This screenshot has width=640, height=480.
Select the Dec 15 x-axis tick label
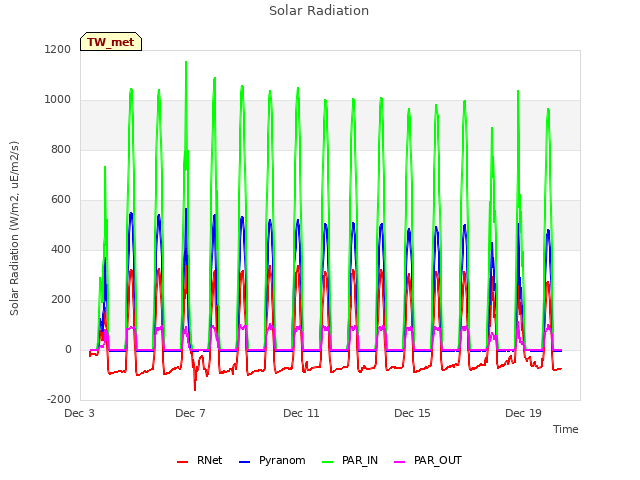(412, 413)
